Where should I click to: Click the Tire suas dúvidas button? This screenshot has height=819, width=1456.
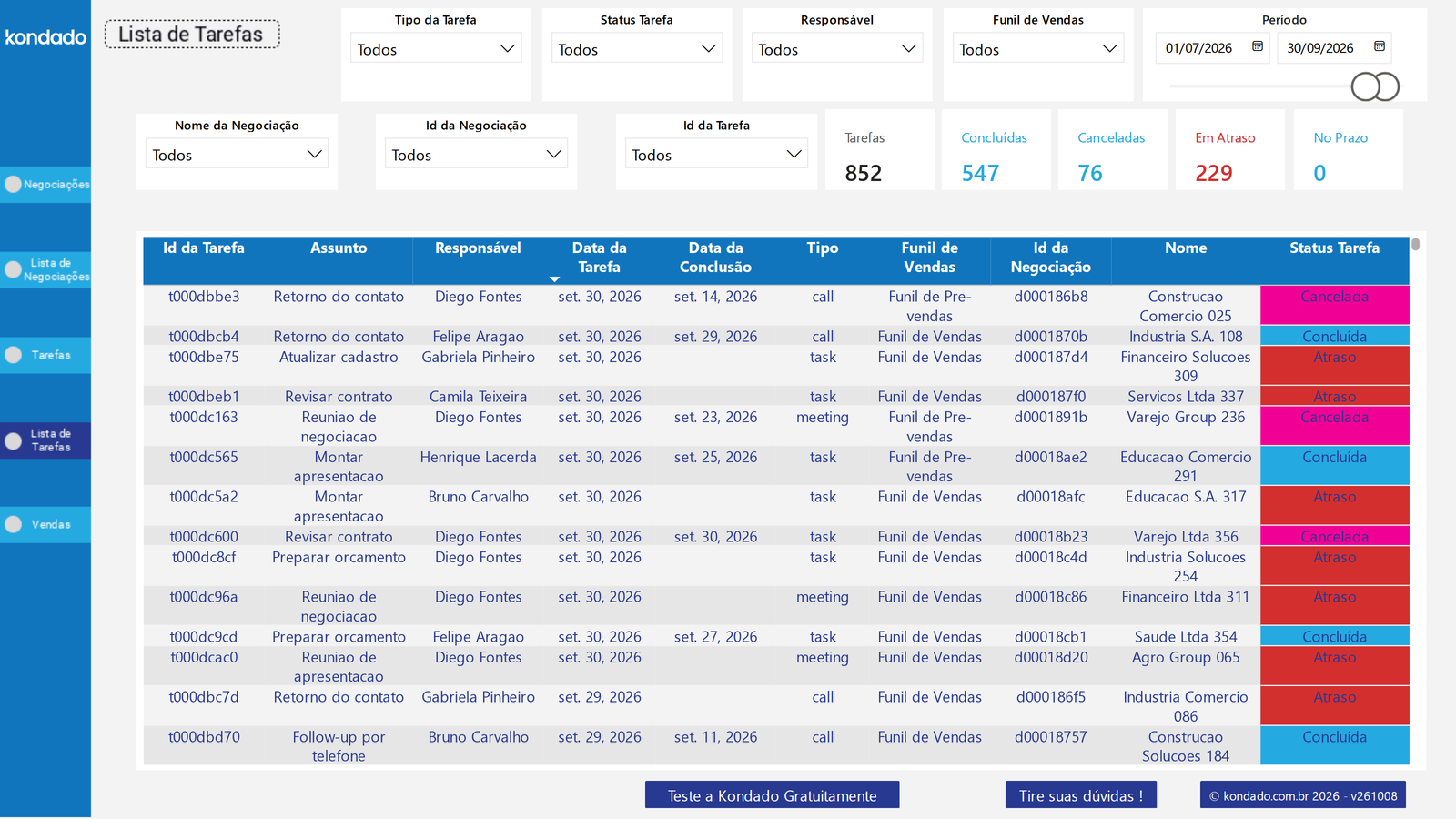(x=1080, y=795)
